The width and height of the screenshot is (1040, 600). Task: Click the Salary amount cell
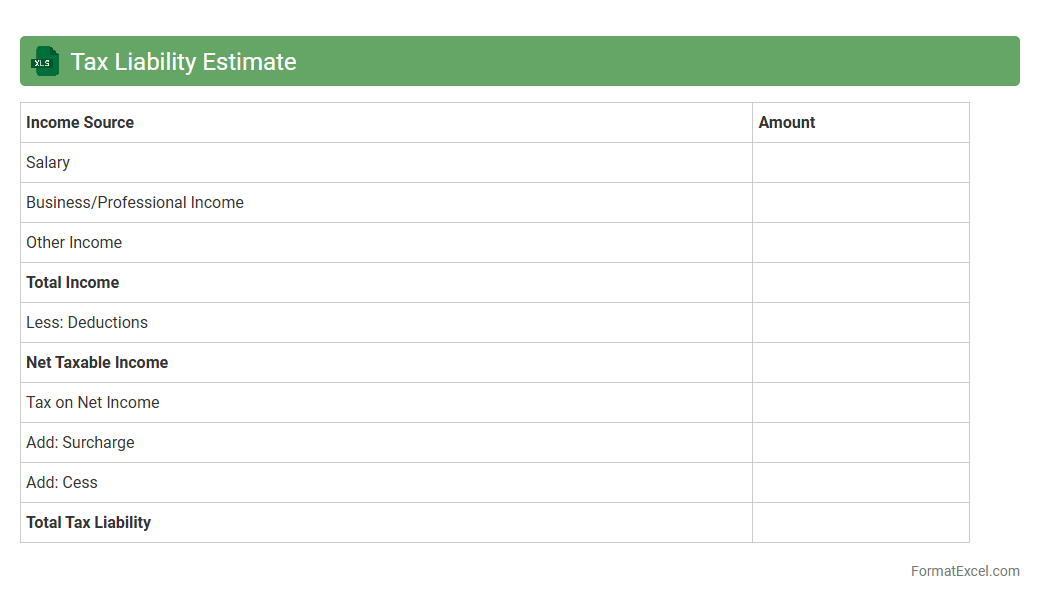point(860,162)
